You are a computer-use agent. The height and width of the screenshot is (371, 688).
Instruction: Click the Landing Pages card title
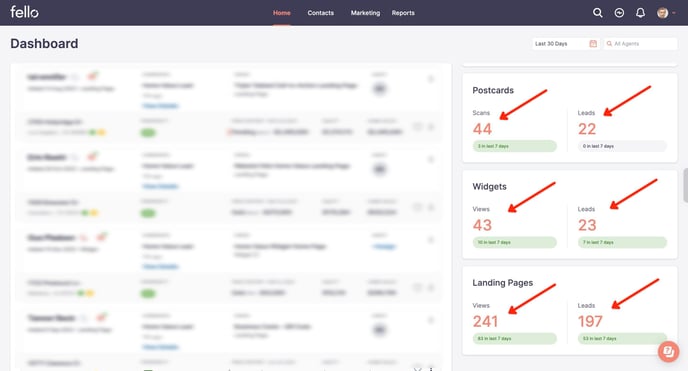pyautogui.click(x=502, y=283)
